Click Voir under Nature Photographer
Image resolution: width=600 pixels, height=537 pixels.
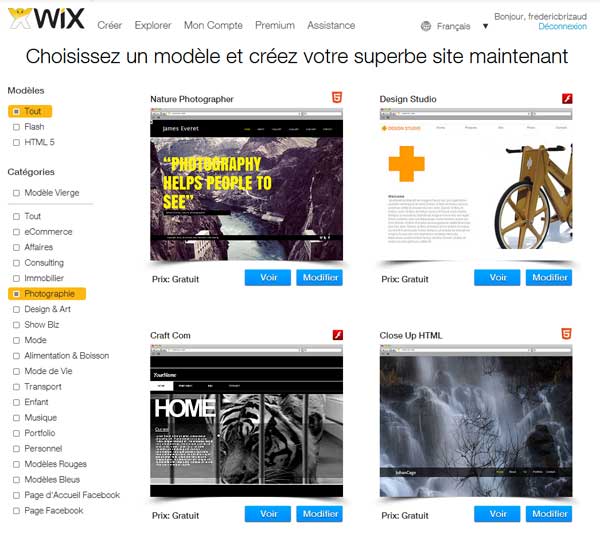point(268,277)
